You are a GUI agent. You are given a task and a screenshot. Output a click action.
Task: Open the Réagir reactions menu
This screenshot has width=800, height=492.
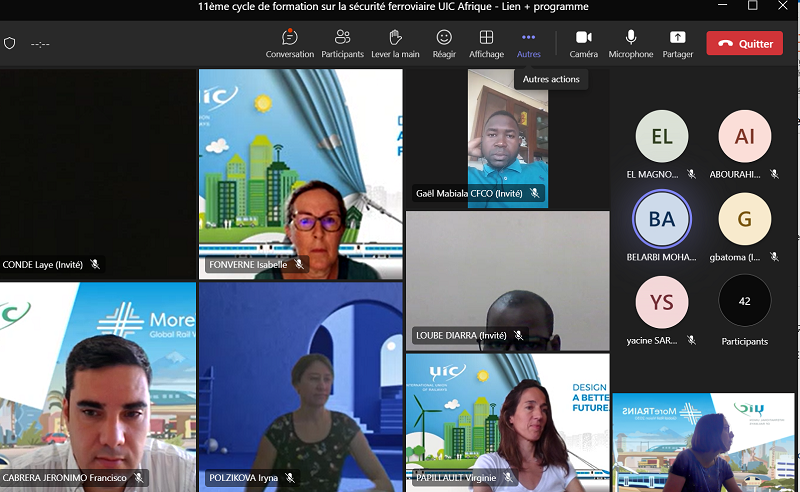444,44
